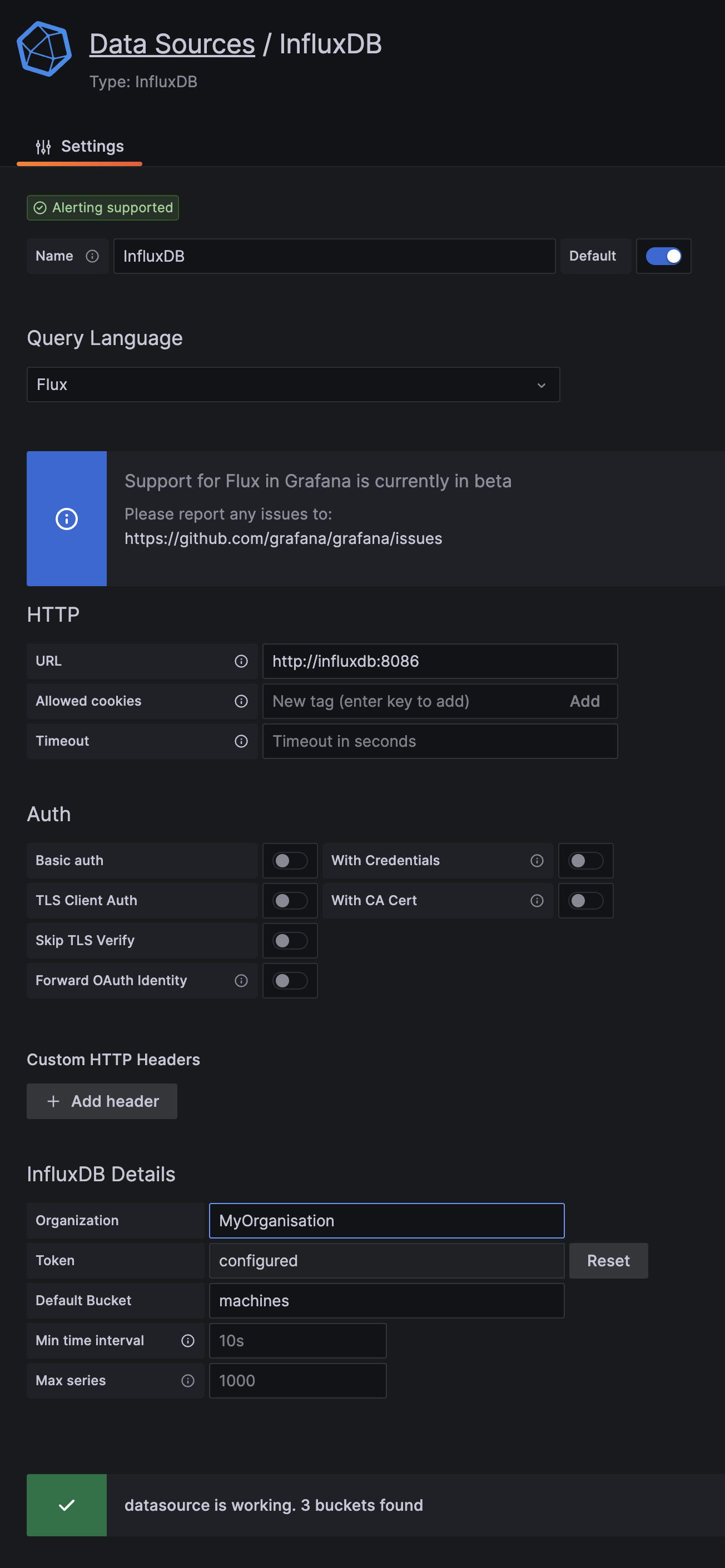725x1568 pixels.
Task: Go to the Data Sources breadcrumb link
Action: (x=172, y=44)
